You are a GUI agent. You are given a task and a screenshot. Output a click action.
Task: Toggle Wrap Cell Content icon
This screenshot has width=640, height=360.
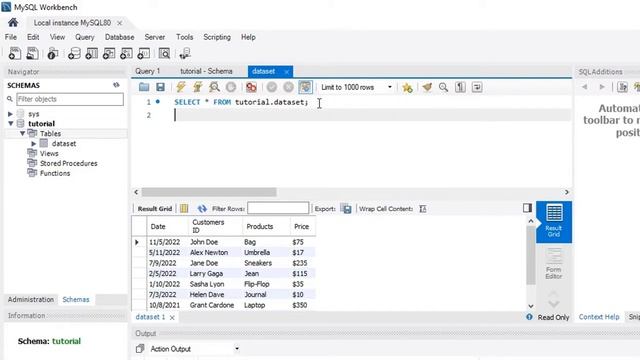423,209
